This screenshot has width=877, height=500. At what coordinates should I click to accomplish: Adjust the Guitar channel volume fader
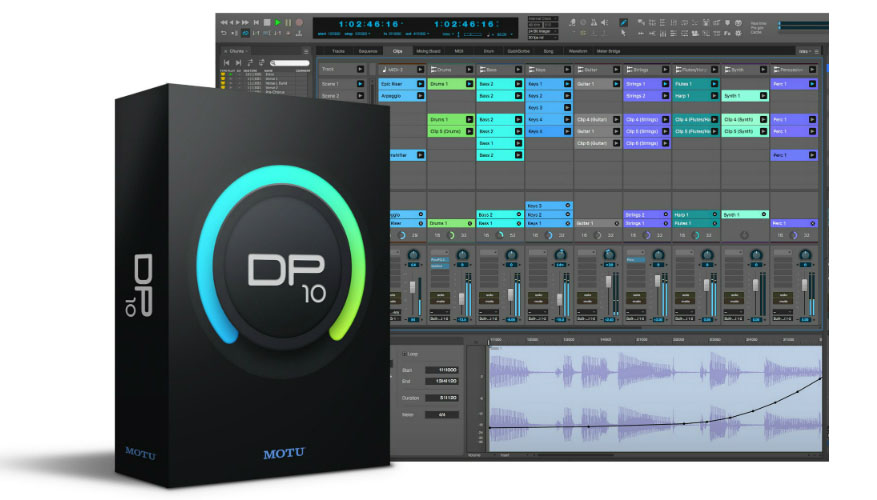click(609, 282)
